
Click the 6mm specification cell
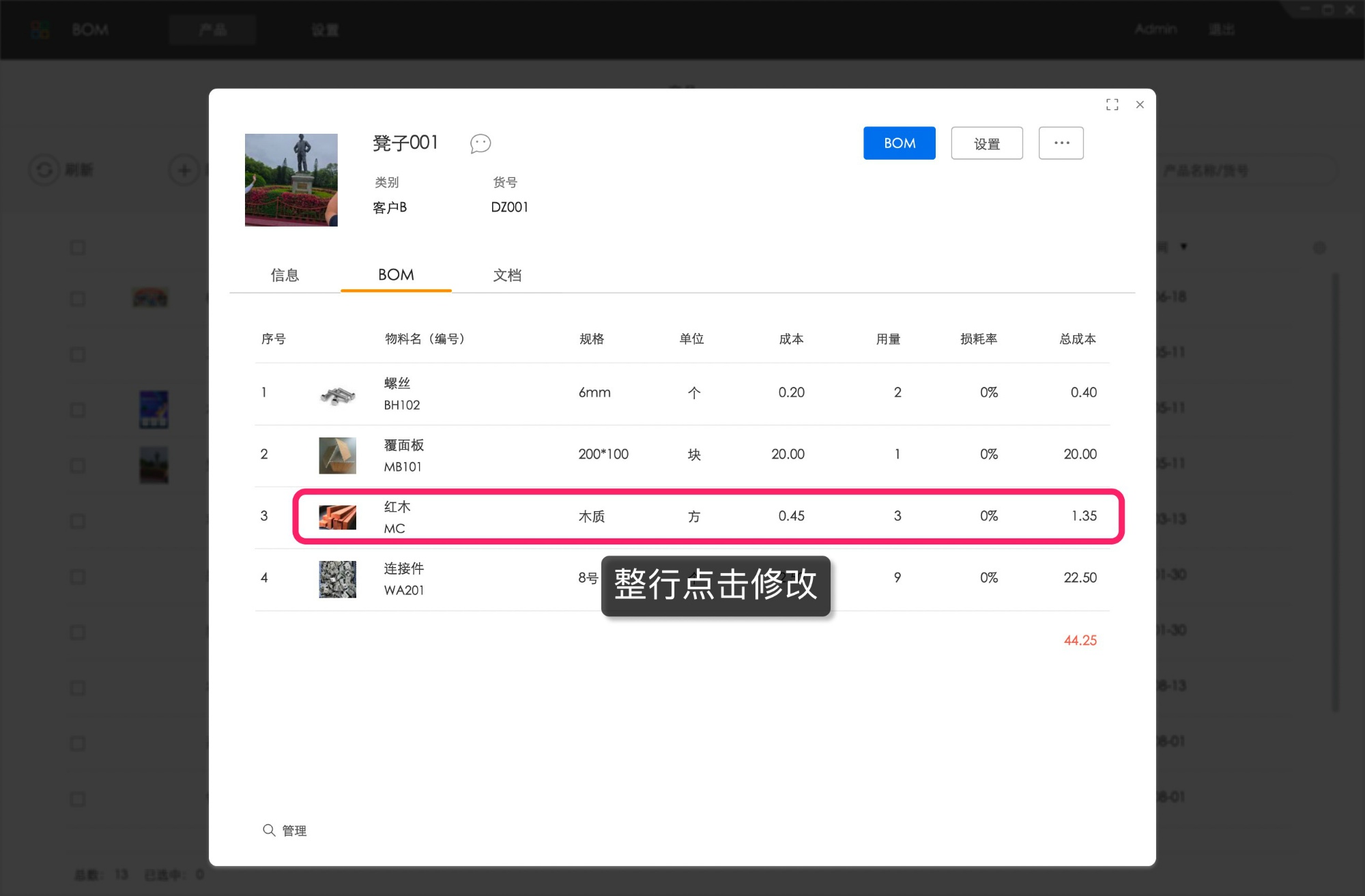click(x=594, y=392)
